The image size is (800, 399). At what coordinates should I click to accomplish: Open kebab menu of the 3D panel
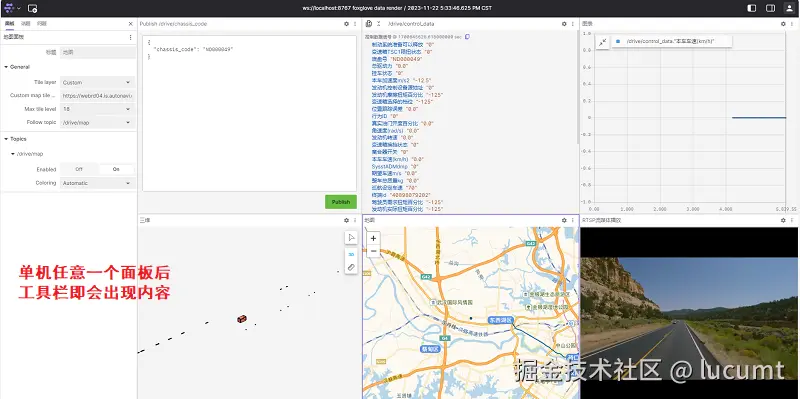pyautogui.click(x=355, y=220)
